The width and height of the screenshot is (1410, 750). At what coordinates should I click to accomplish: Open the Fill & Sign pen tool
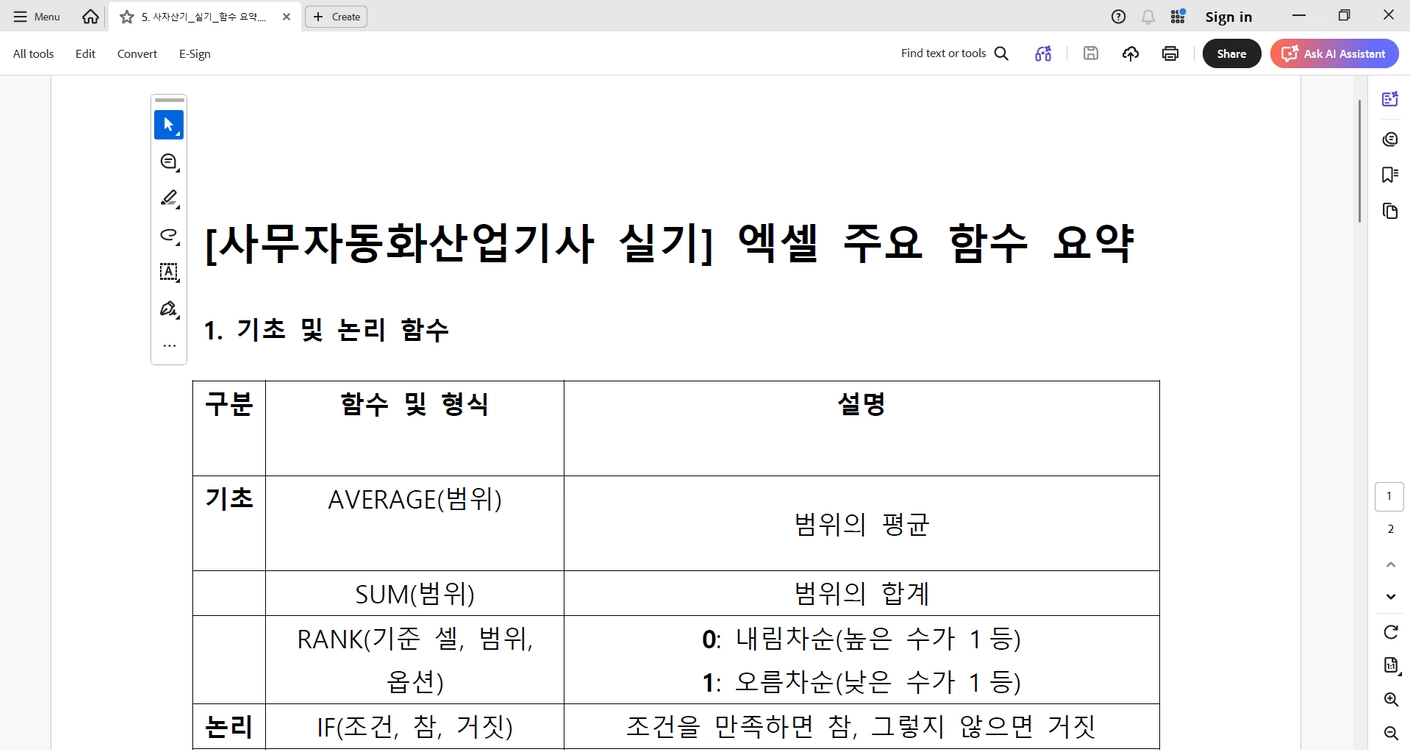coord(169,309)
